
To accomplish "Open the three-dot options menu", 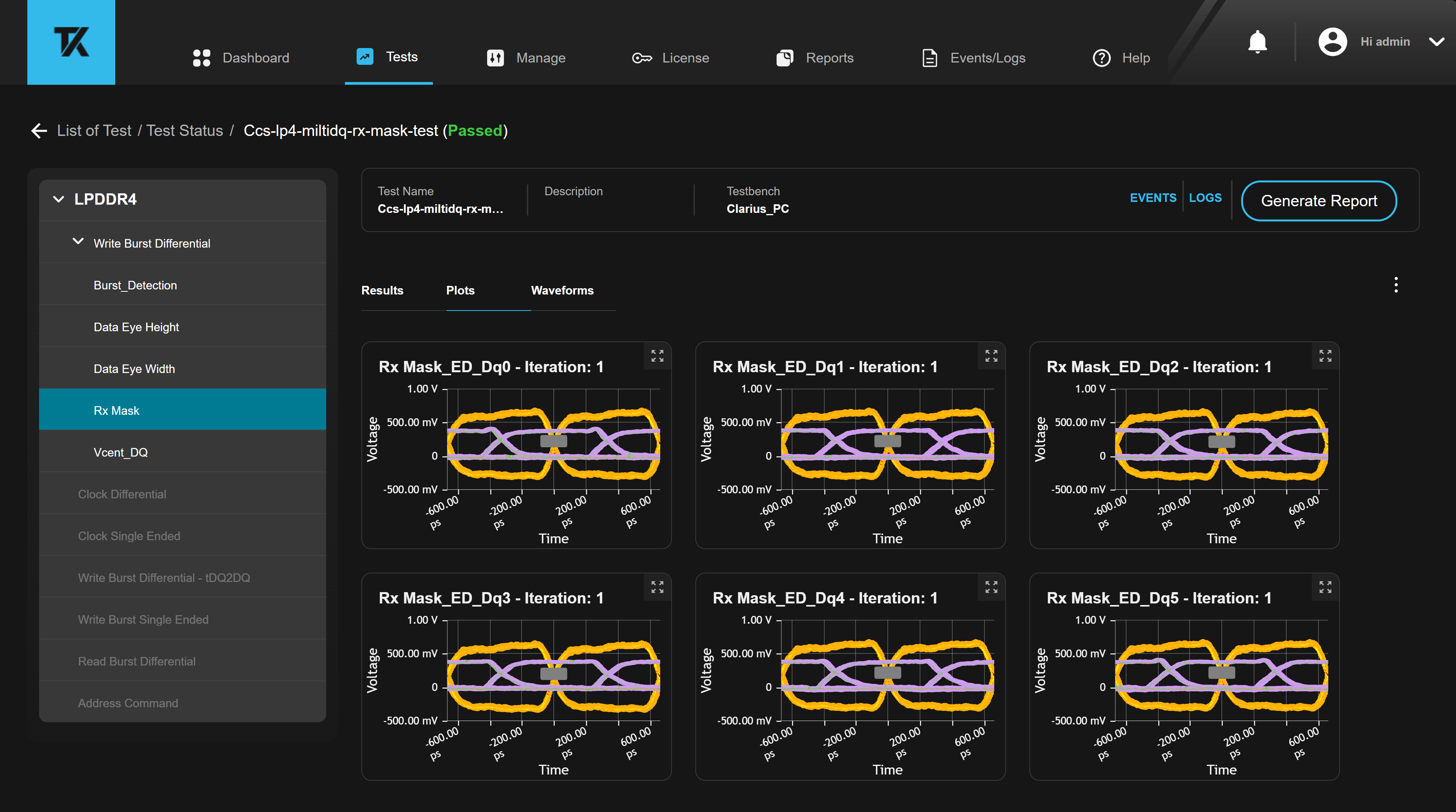I will click(1395, 285).
